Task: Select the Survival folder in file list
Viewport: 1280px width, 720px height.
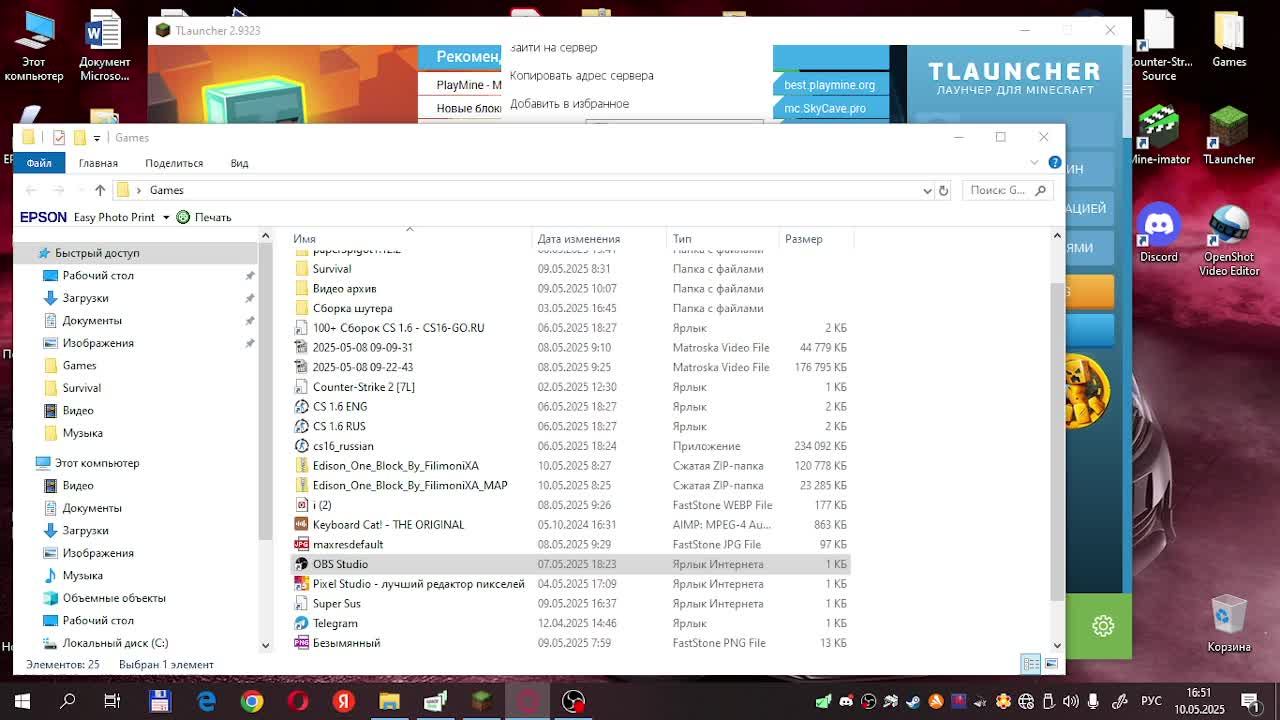Action: click(x=332, y=269)
